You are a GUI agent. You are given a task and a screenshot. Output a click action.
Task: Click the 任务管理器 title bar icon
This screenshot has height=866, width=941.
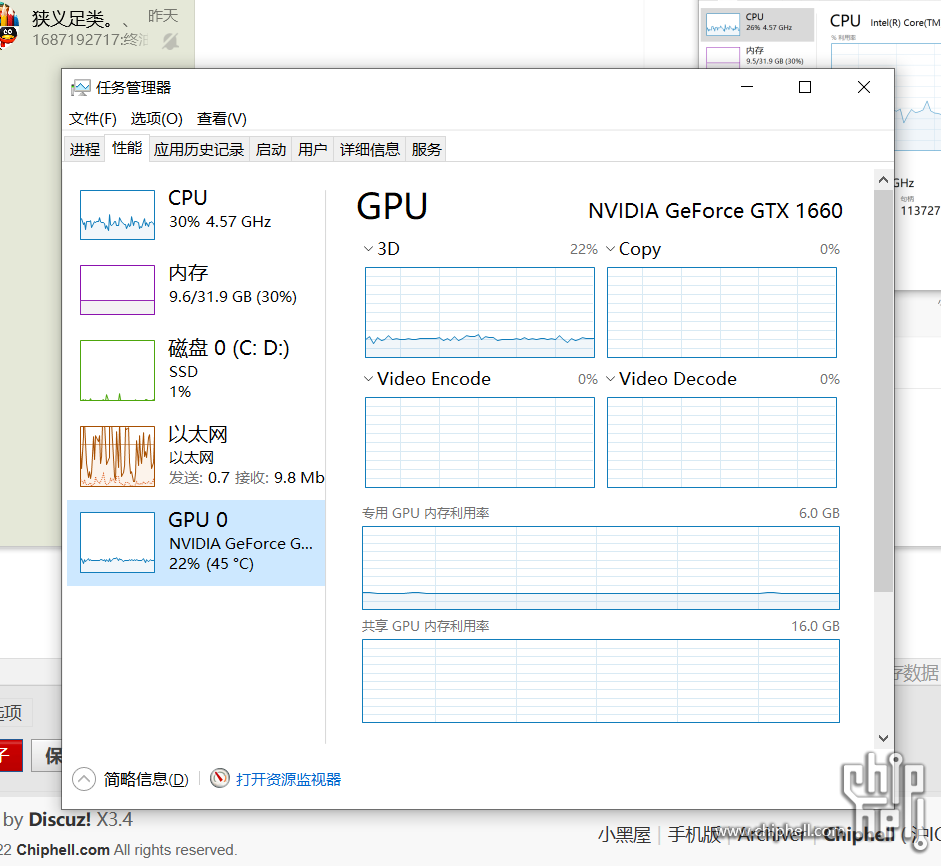80,88
